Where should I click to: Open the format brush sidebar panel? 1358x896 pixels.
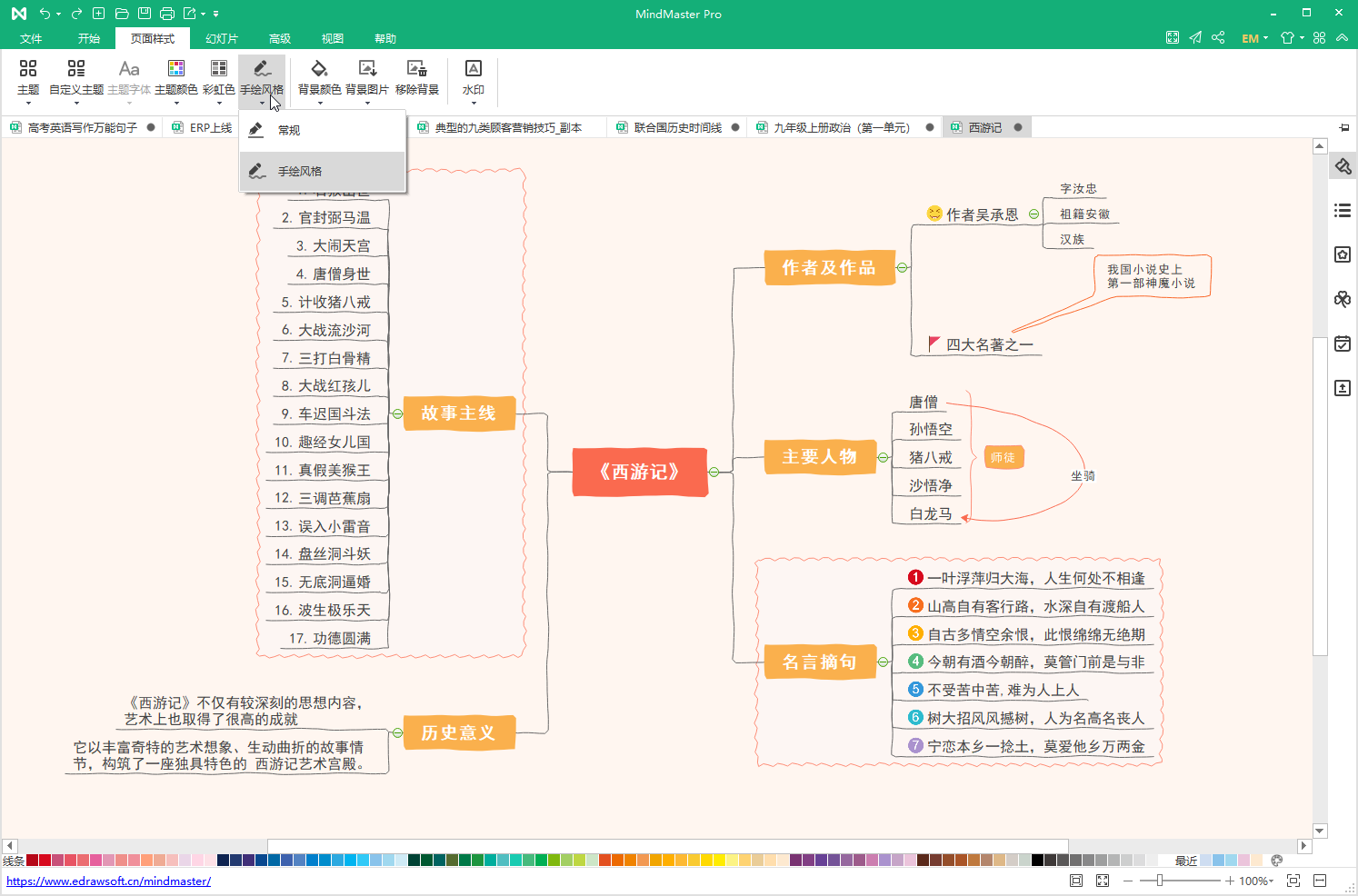pos(1343,166)
